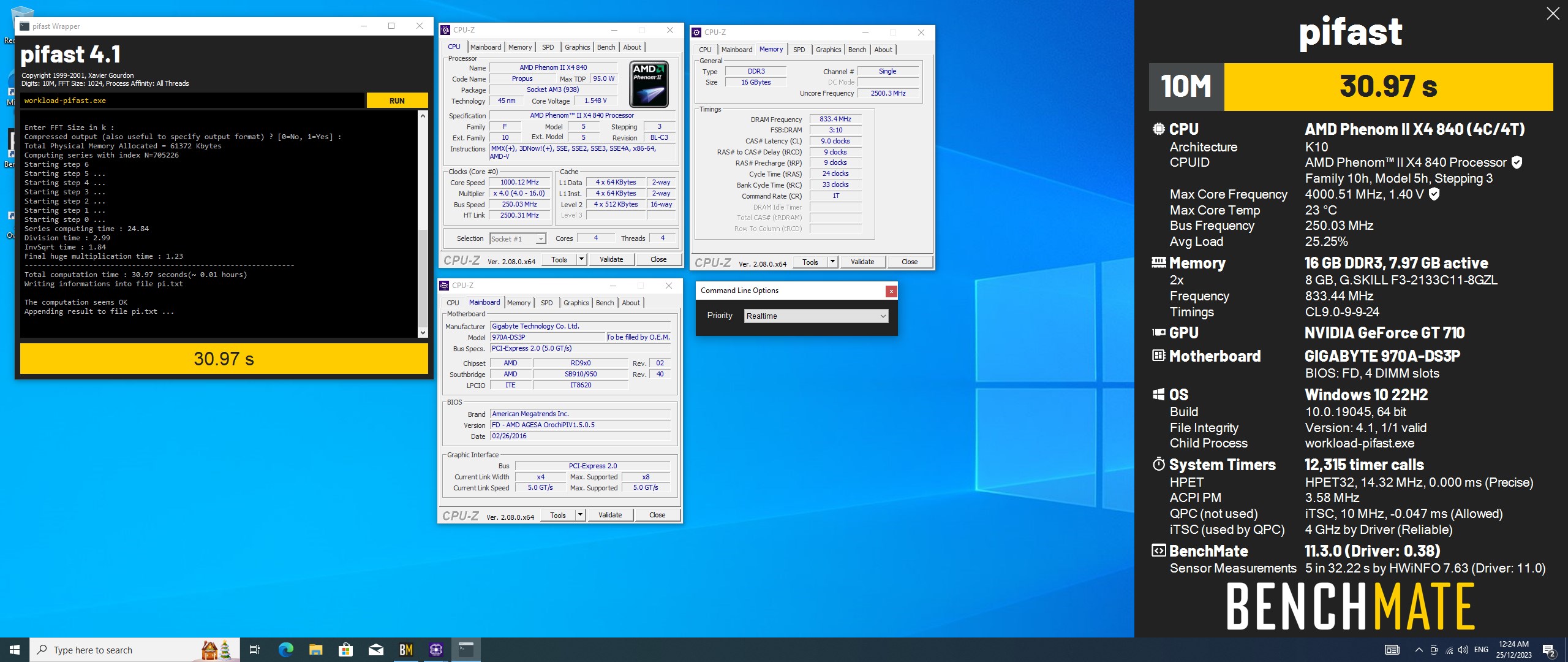Switch to CPU tab in bottom CPU-Z window
The height and width of the screenshot is (662, 1568).
453,303
